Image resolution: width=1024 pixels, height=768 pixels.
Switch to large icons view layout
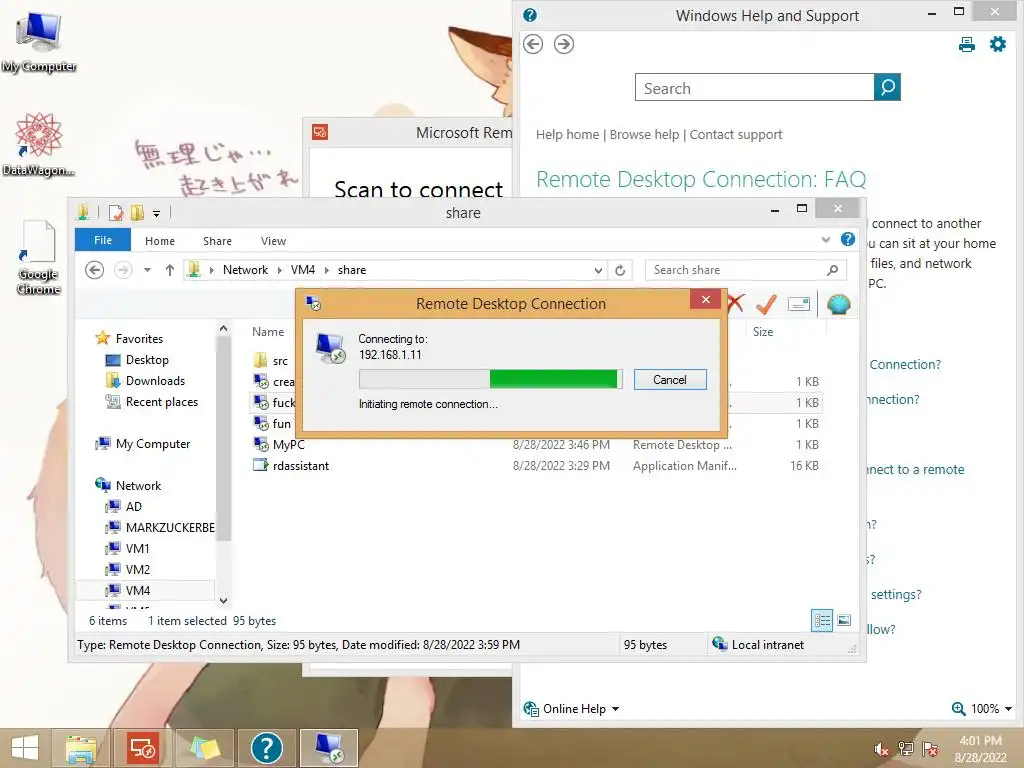click(844, 620)
